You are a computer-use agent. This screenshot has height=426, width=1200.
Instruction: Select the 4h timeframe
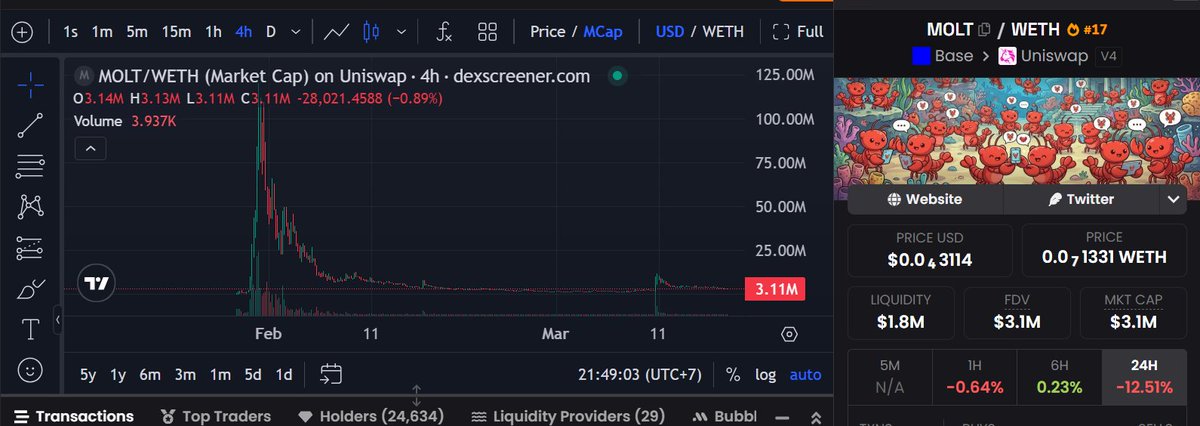(x=244, y=32)
